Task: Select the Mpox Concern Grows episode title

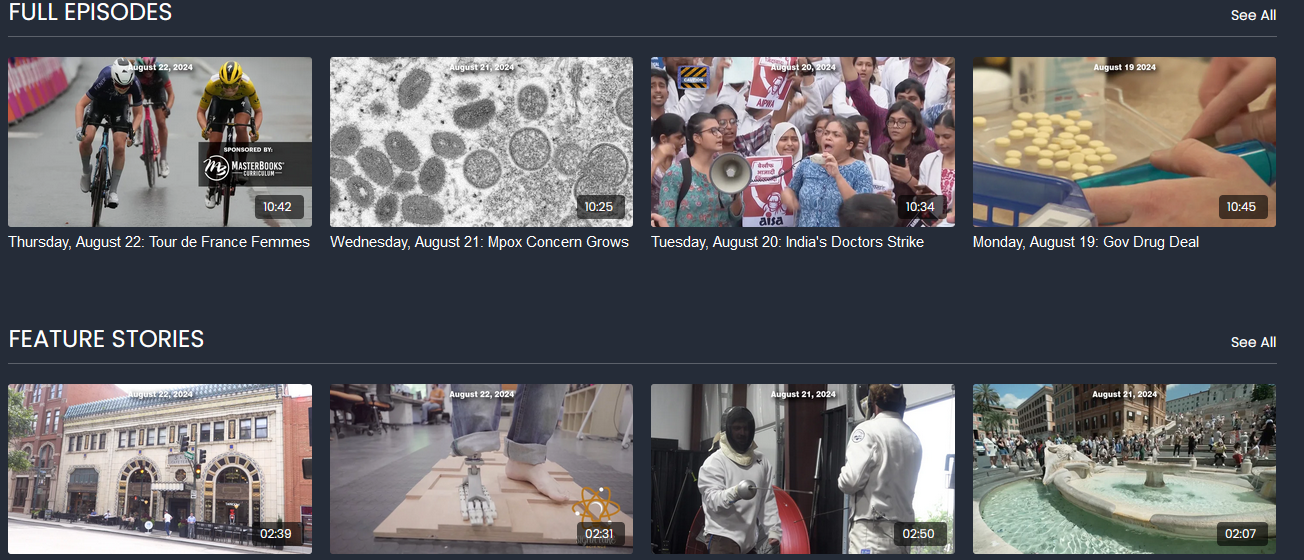Action: [x=479, y=242]
